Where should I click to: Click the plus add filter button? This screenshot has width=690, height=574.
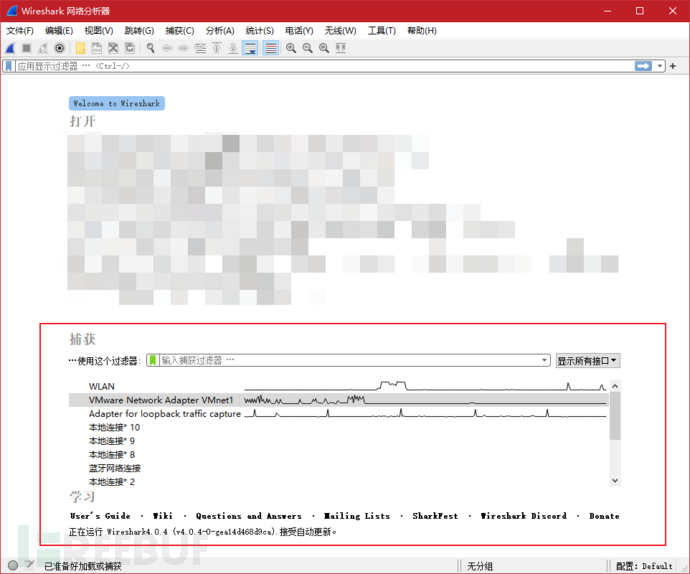pyautogui.click(x=673, y=66)
